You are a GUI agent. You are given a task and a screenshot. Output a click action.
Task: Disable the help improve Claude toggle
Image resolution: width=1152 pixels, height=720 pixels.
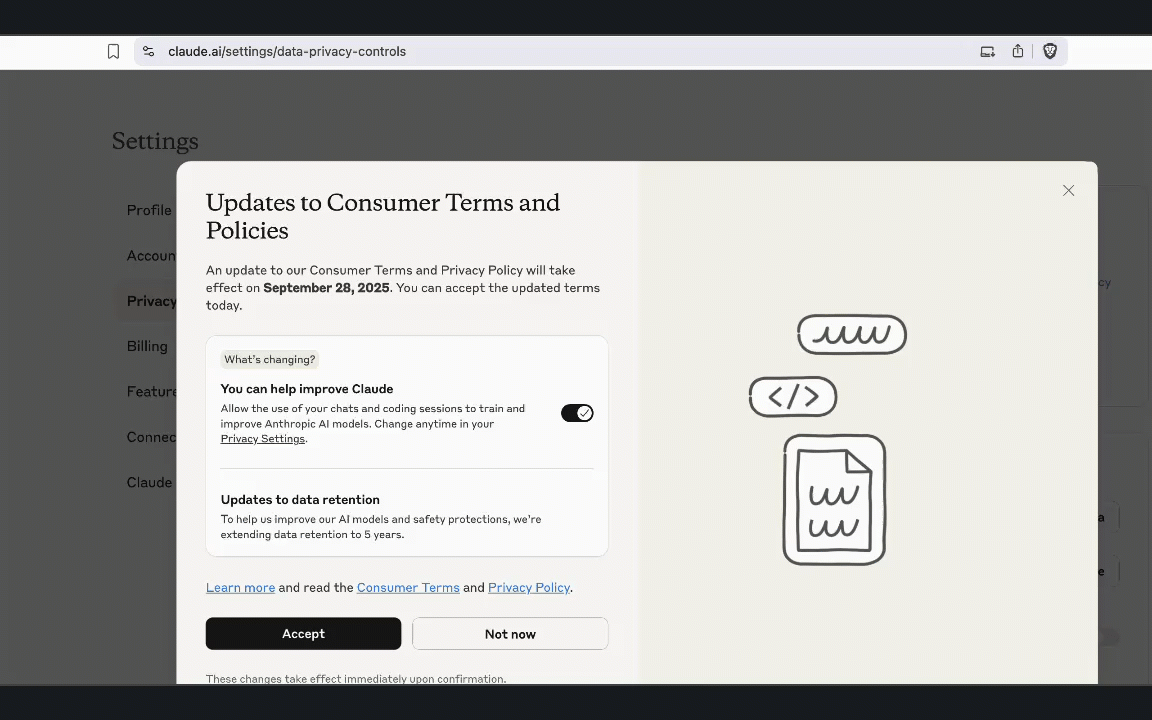point(577,412)
